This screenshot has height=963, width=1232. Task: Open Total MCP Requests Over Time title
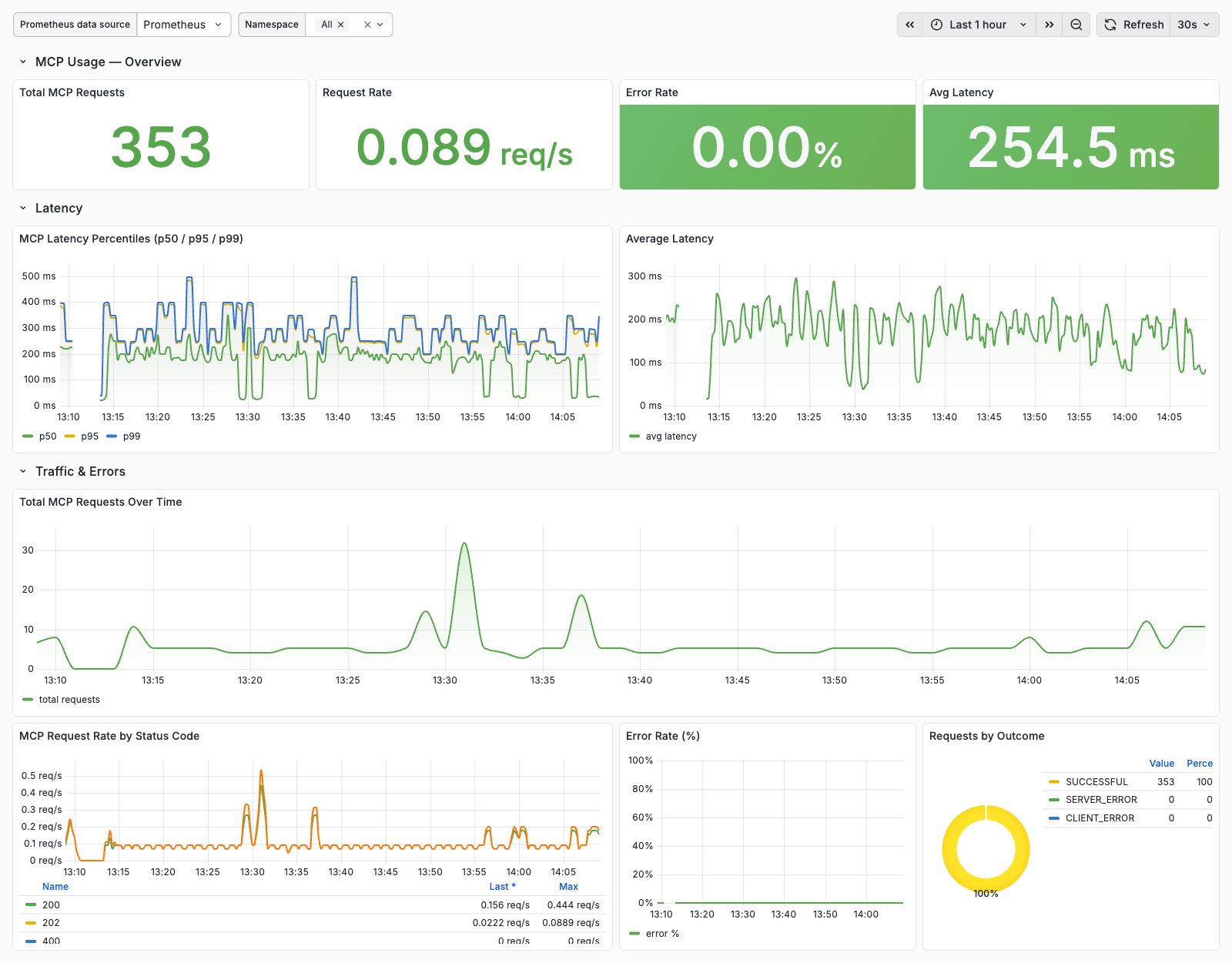coord(101,502)
